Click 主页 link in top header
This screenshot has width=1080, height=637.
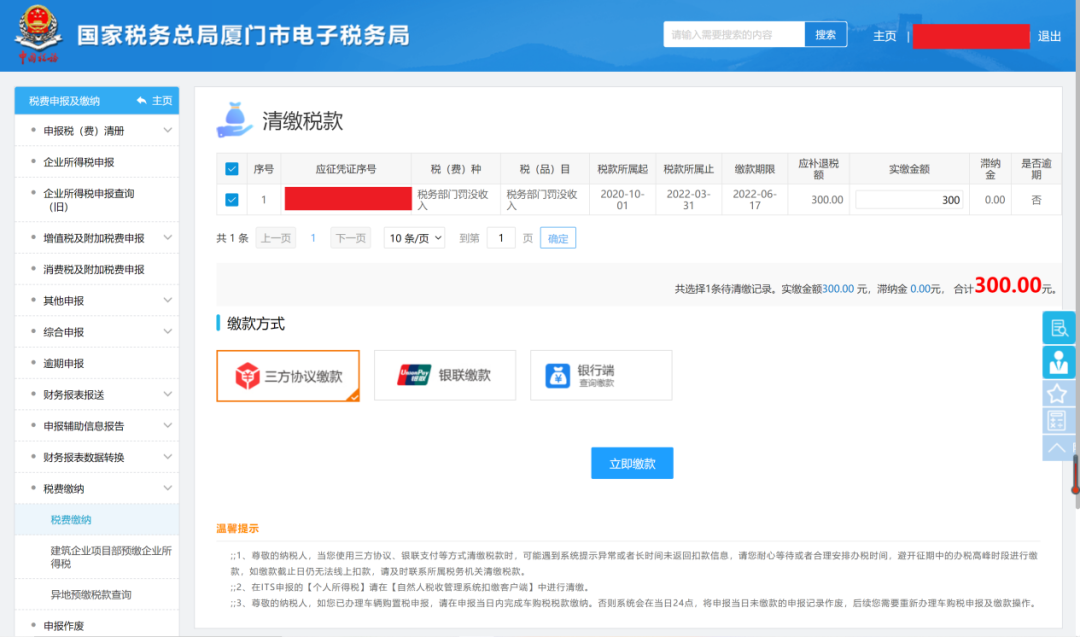(x=884, y=36)
